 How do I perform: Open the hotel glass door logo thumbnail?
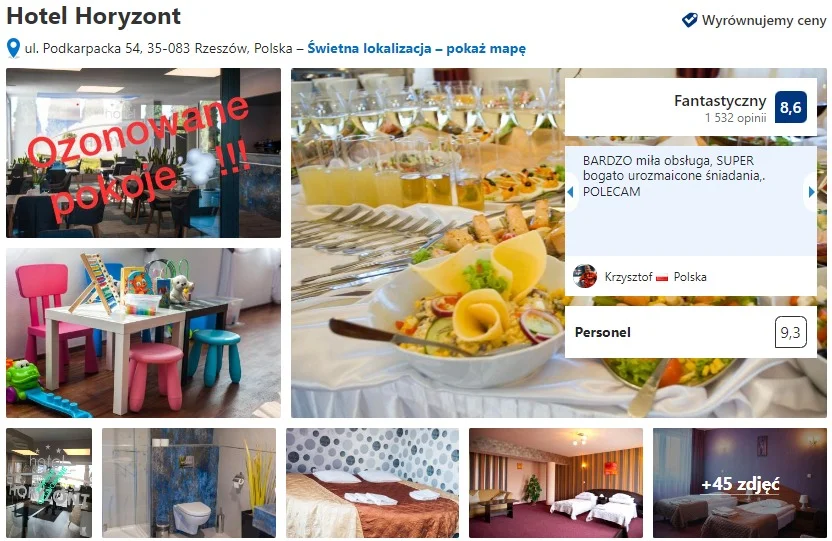tap(49, 483)
